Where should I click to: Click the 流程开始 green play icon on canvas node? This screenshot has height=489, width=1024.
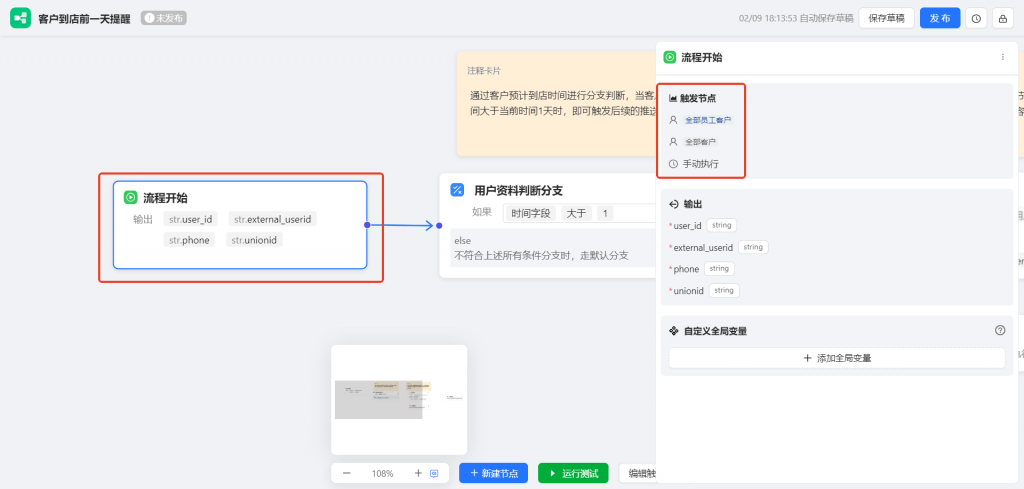pos(131,197)
